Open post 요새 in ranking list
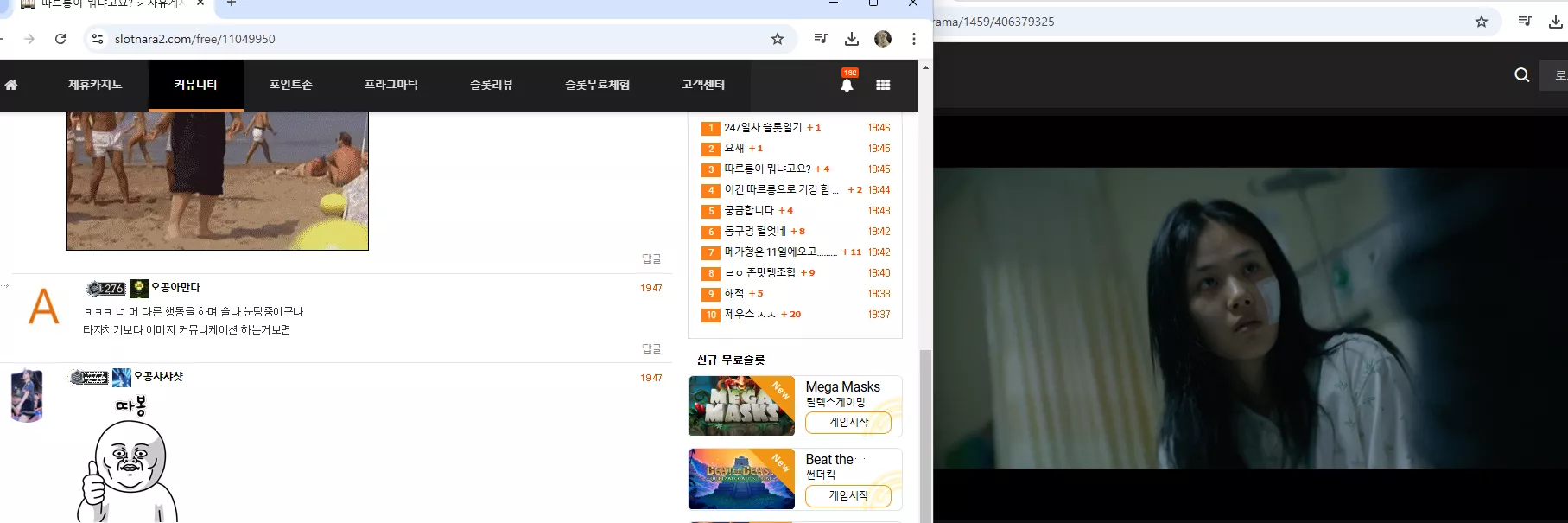The height and width of the screenshot is (523, 1568). tap(734, 149)
